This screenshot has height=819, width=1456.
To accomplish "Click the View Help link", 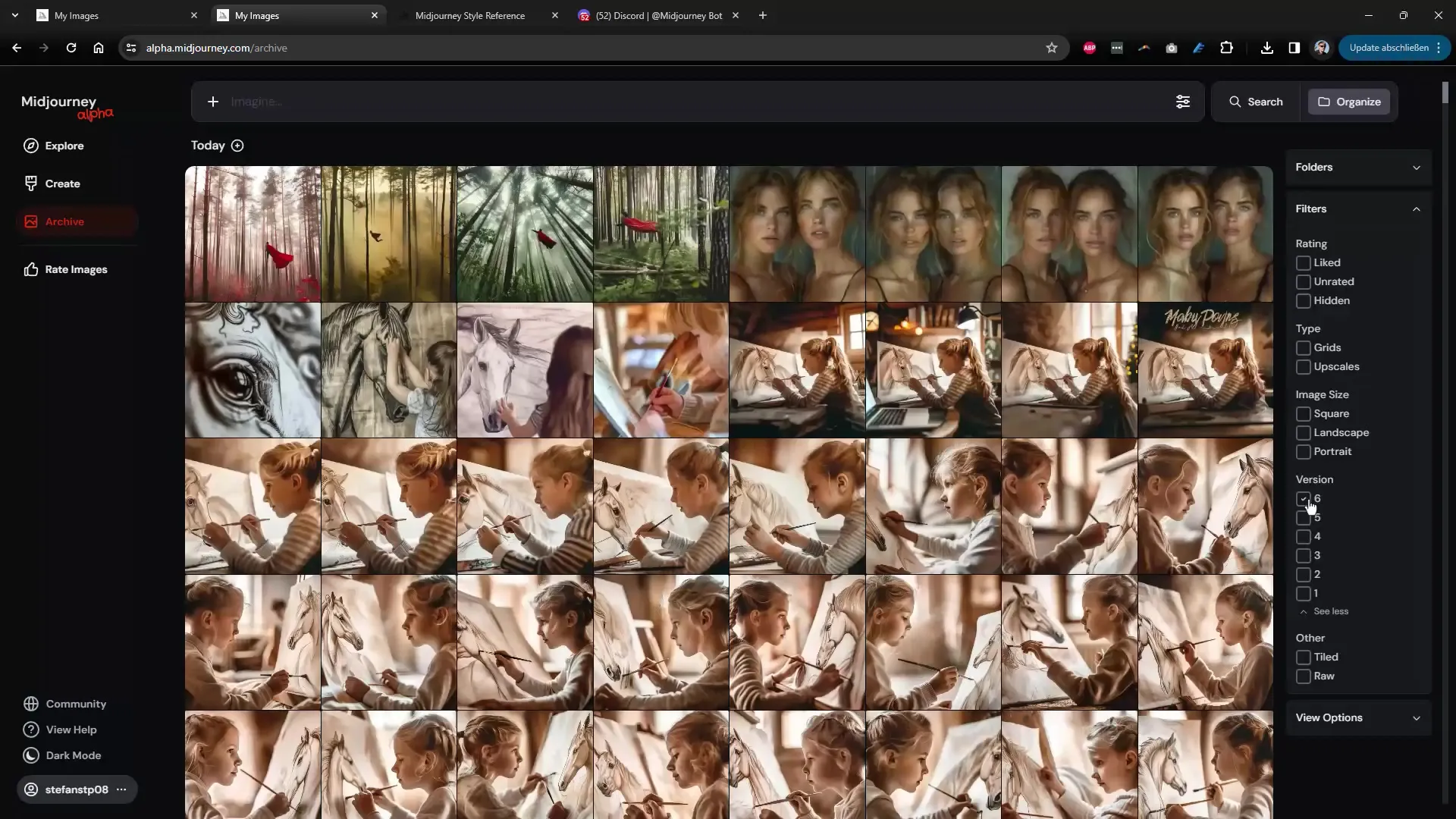I will click(71, 729).
